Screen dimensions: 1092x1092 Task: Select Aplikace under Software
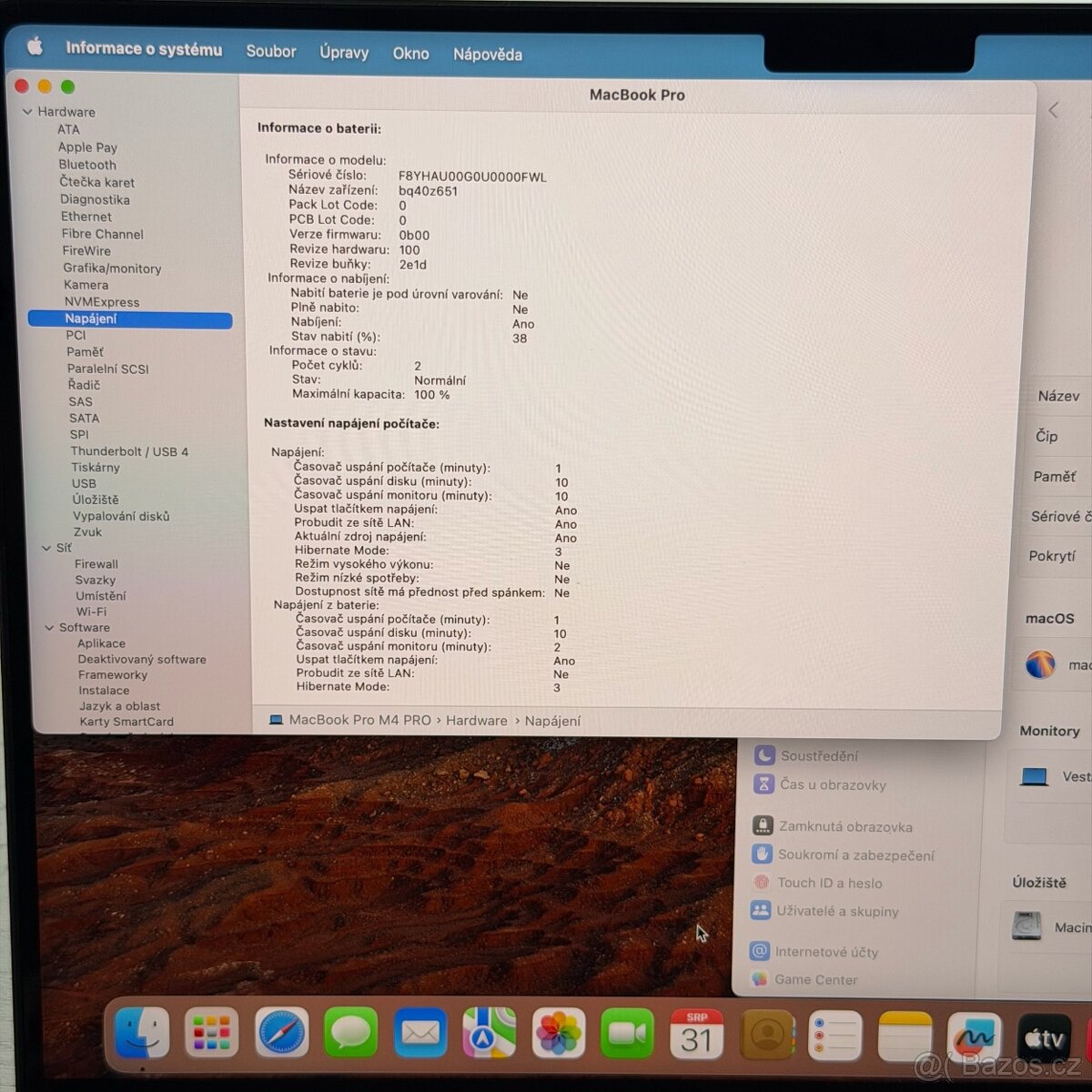(x=101, y=643)
